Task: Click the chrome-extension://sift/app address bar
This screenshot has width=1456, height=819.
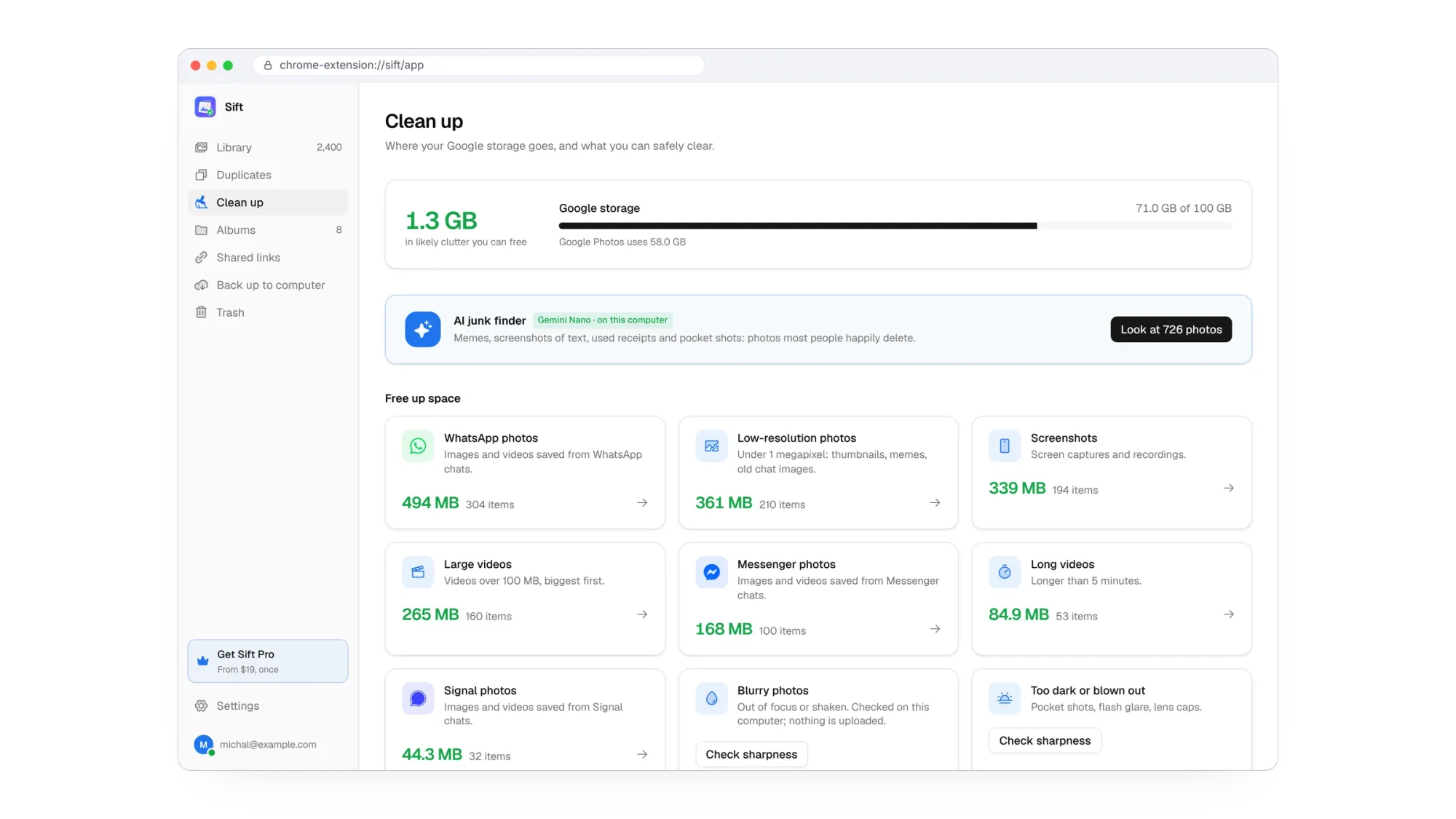Action: [x=479, y=66]
